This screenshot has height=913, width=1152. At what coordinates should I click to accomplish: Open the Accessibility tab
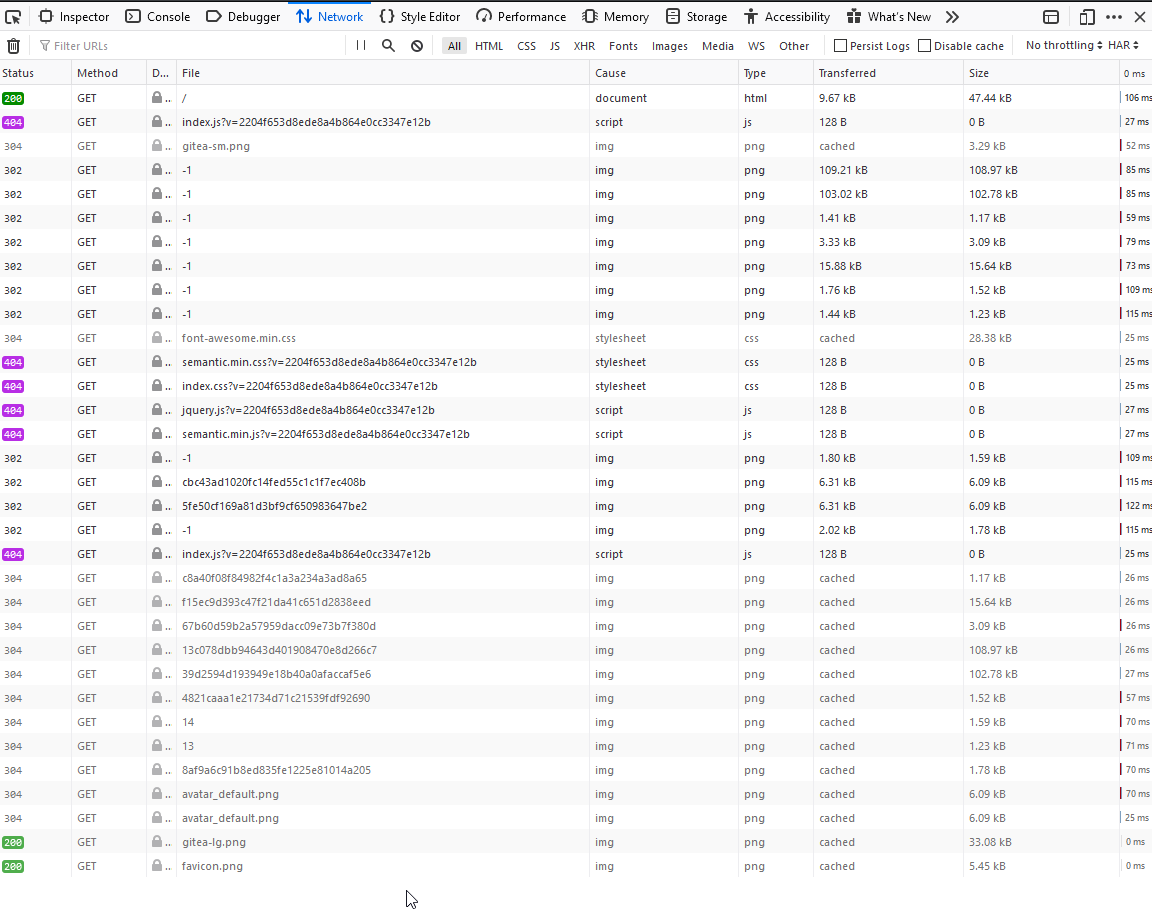(787, 16)
